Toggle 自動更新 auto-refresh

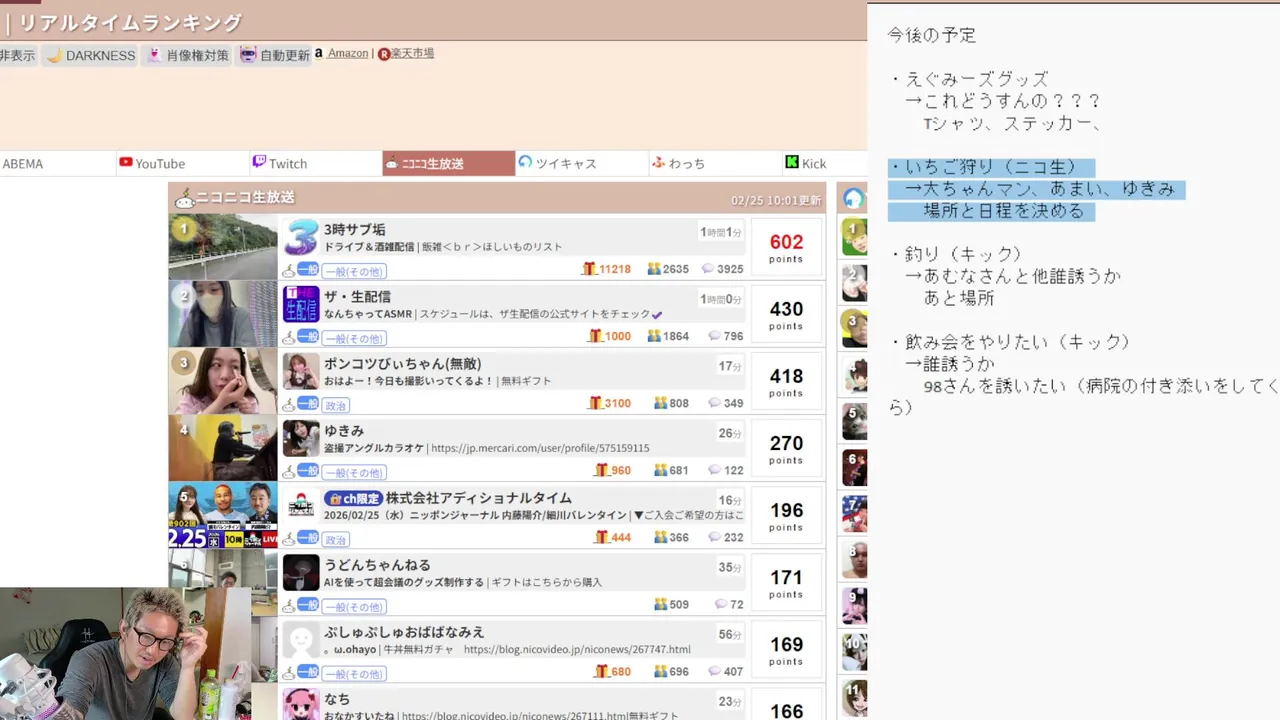[x=275, y=55]
